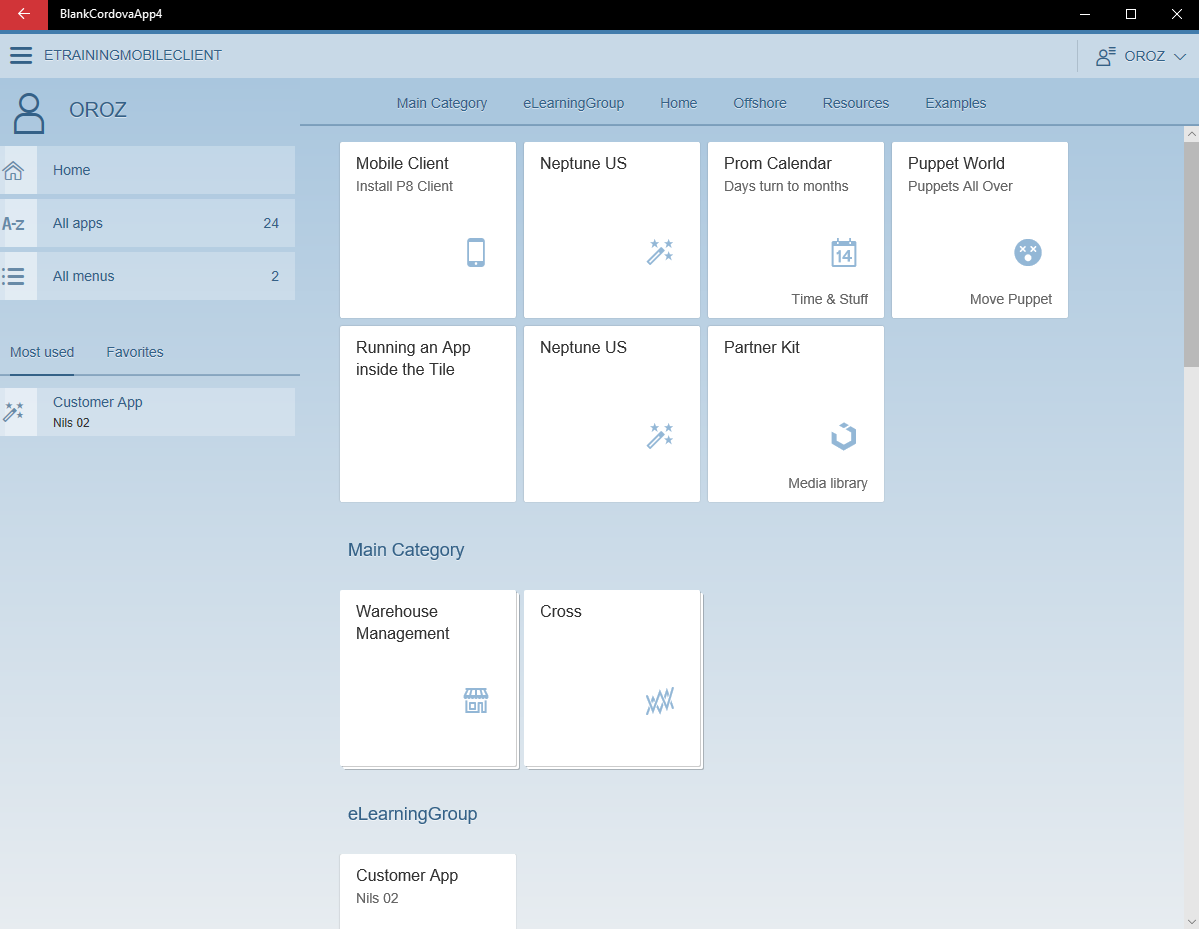Switch to the Offshore tab

759,103
